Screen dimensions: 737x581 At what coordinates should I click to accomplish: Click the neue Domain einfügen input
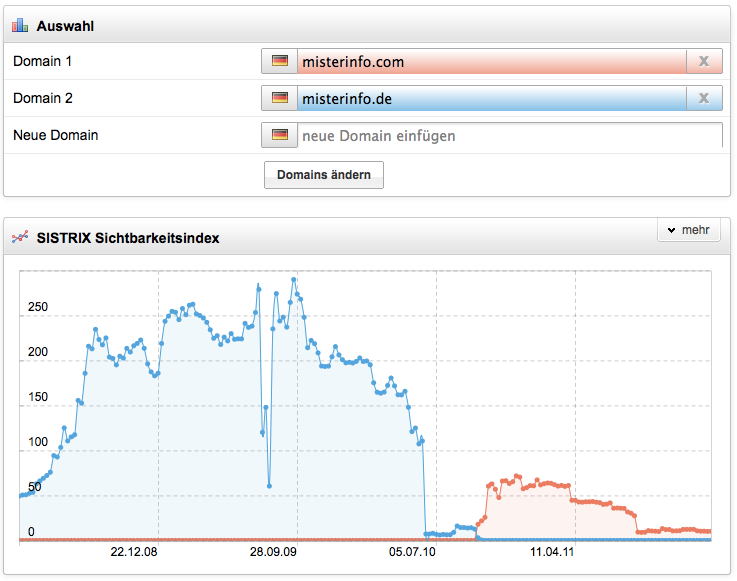coord(509,135)
